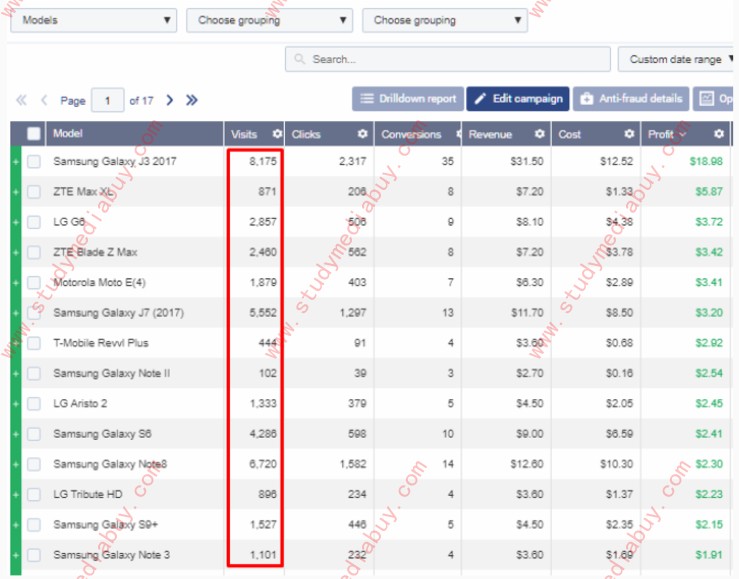Image resolution: width=739 pixels, height=579 pixels.
Task: Sort by the Conversions column header
Action: pos(411,134)
